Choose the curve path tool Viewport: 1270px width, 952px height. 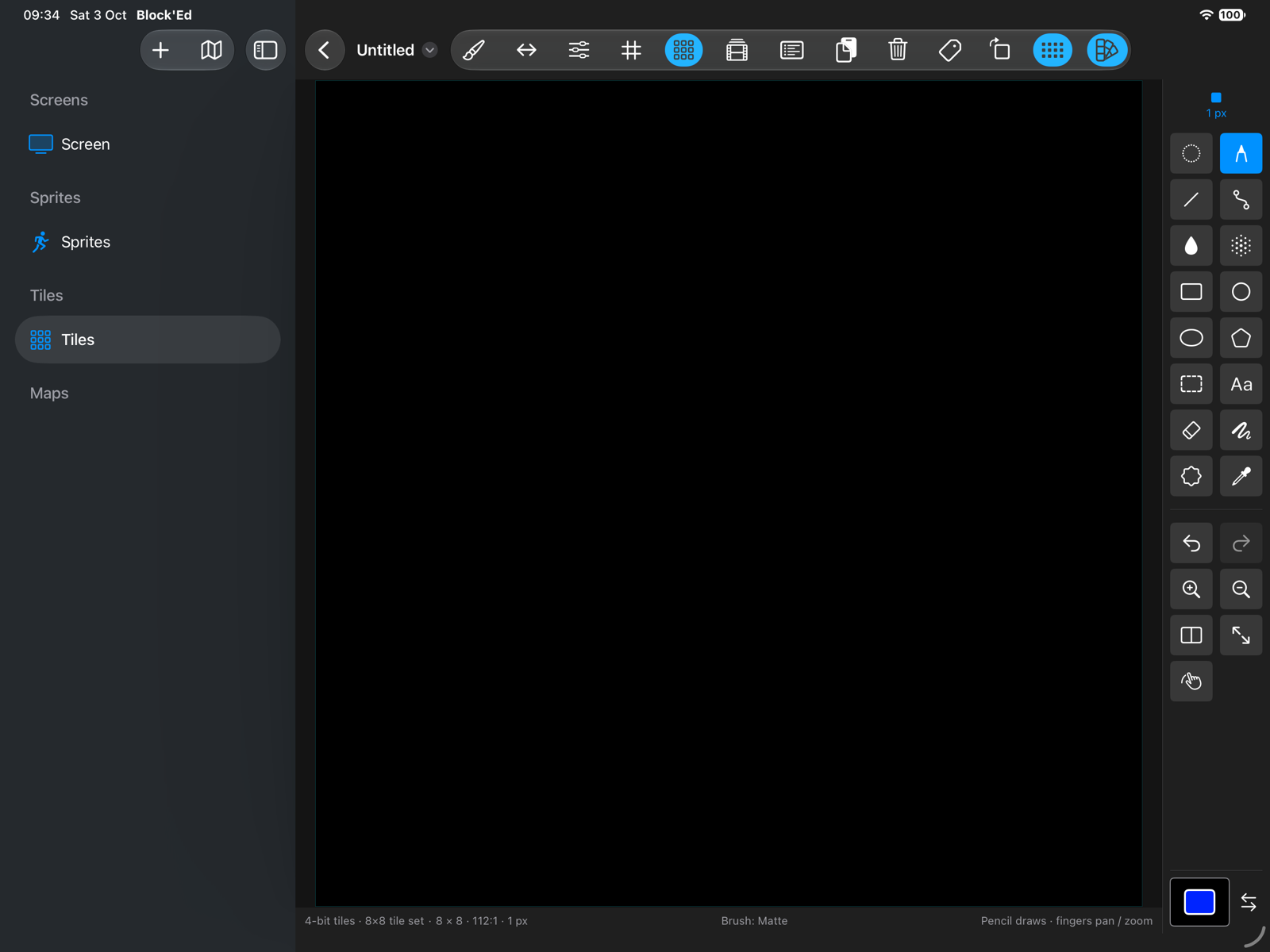click(x=1241, y=199)
